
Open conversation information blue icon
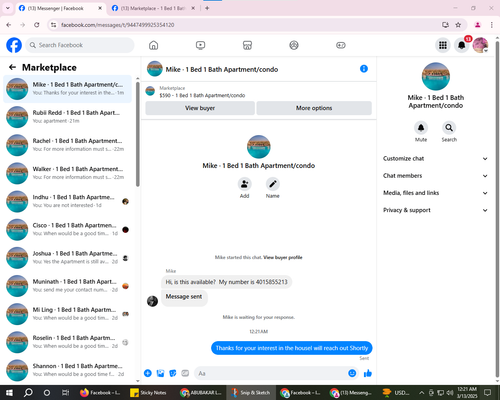(x=364, y=69)
